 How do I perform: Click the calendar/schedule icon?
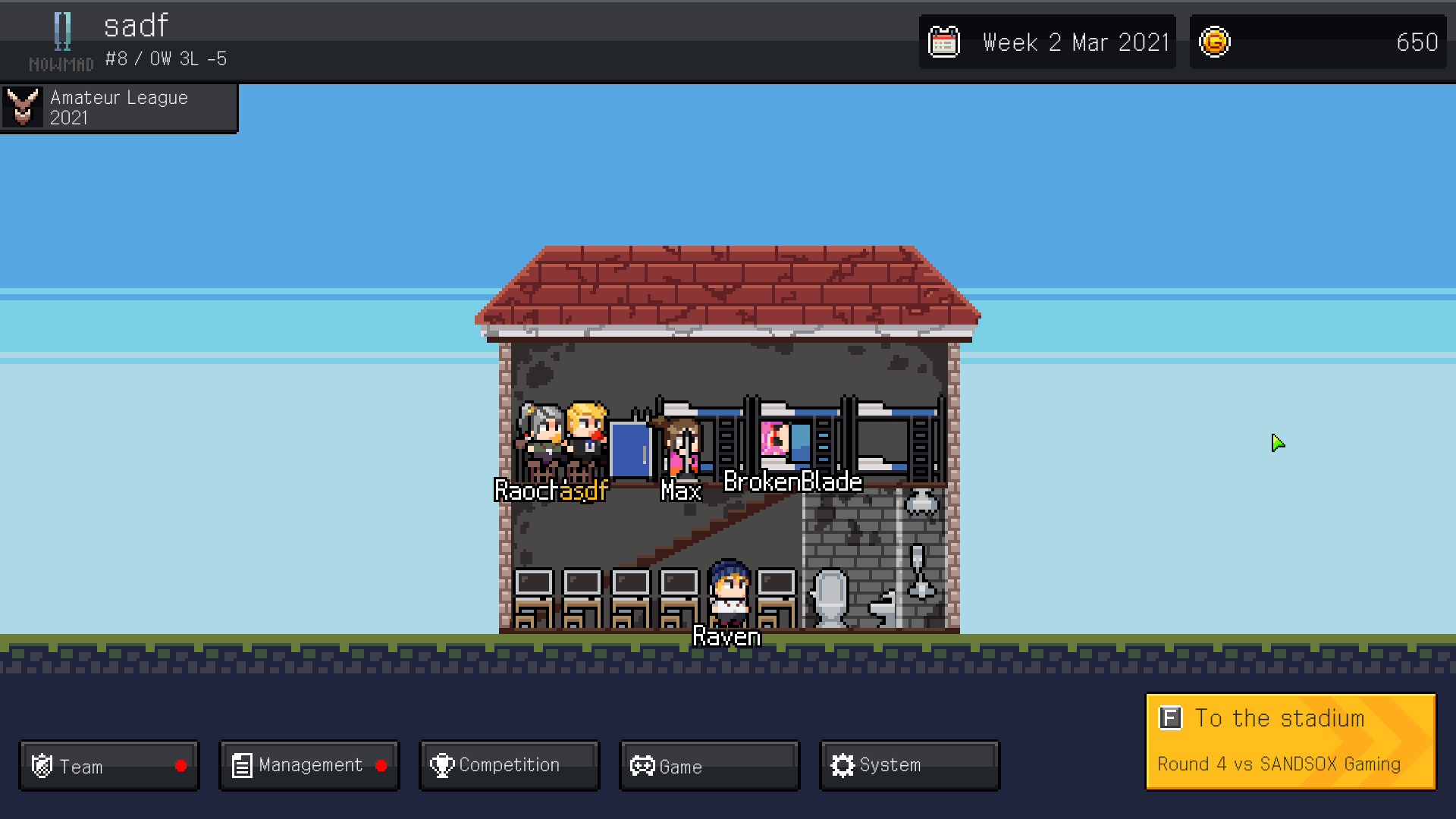click(946, 41)
